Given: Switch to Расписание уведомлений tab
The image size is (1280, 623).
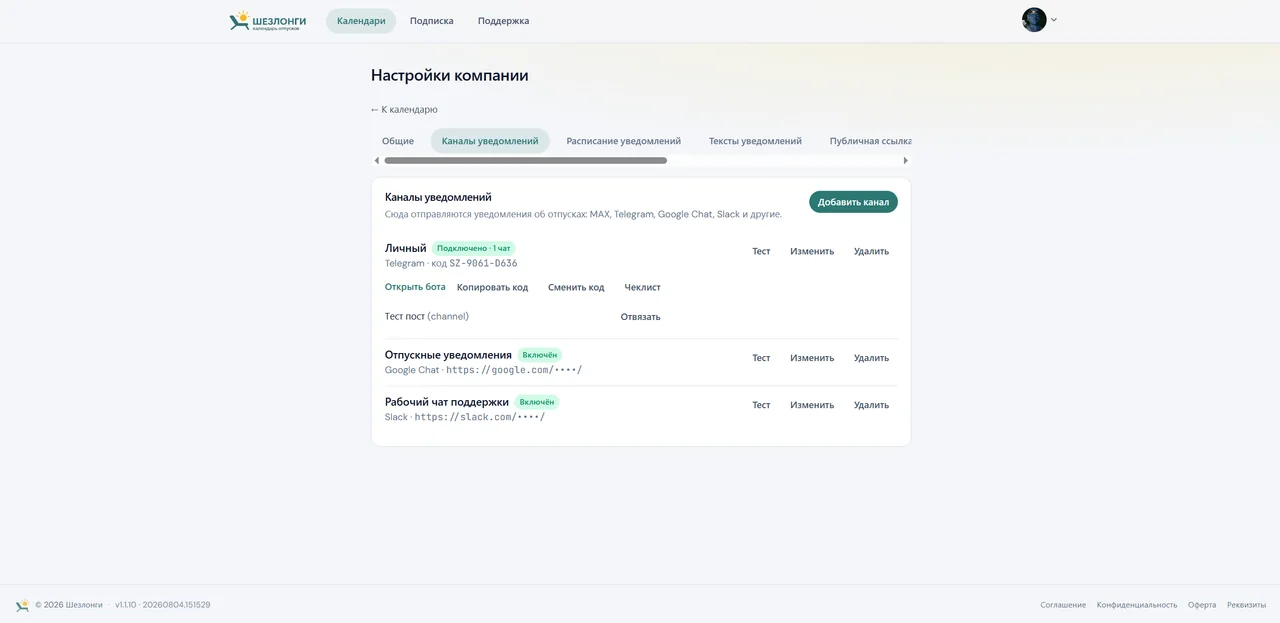Looking at the screenshot, I should [x=624, y=141].
